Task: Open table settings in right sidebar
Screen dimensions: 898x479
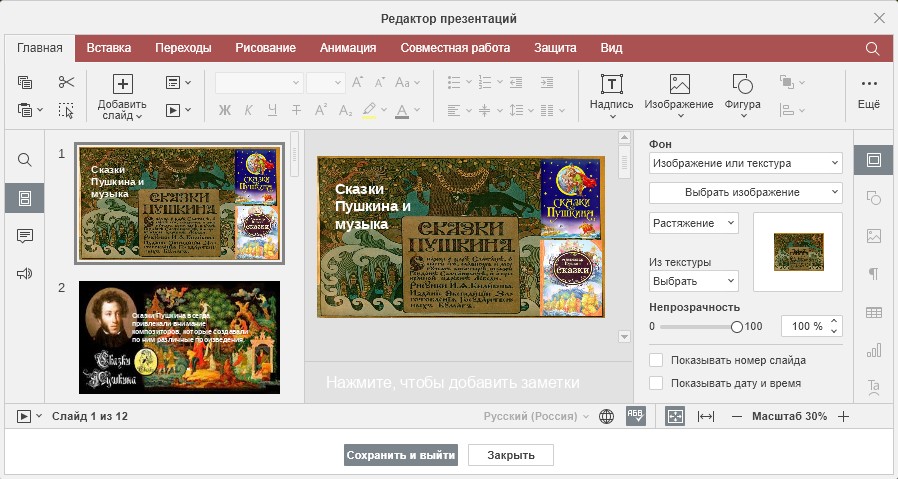Action: click(873, 312)
